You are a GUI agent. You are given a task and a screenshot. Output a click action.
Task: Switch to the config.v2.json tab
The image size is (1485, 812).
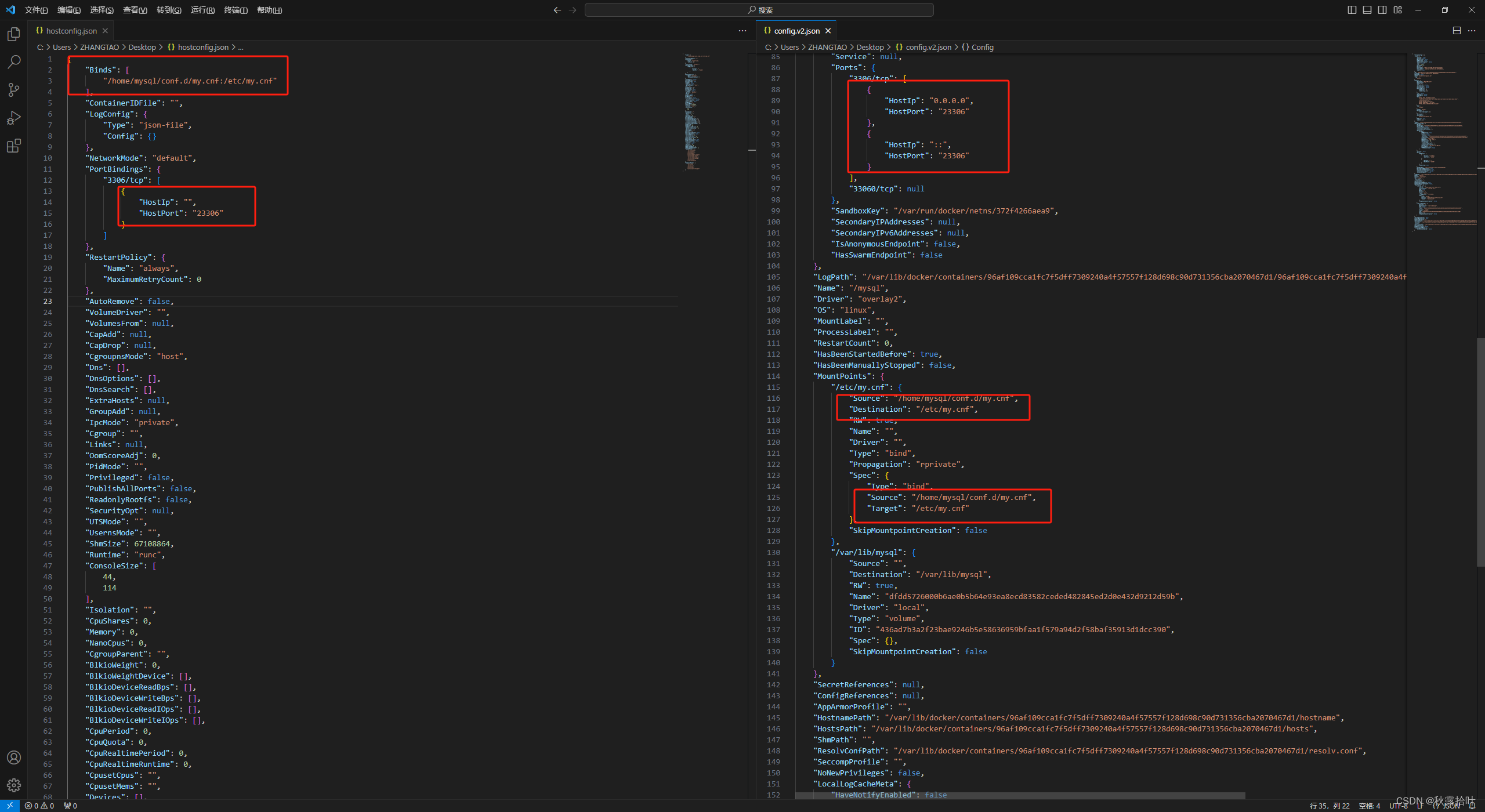pyautogui.click(x=796, y=31)
